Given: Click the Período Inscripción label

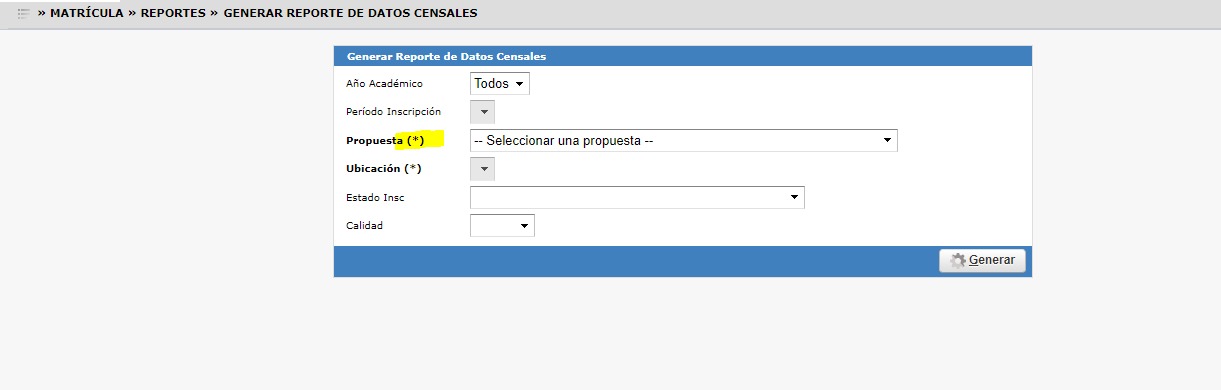Looking at the screenshot, I should coord(393,112).
